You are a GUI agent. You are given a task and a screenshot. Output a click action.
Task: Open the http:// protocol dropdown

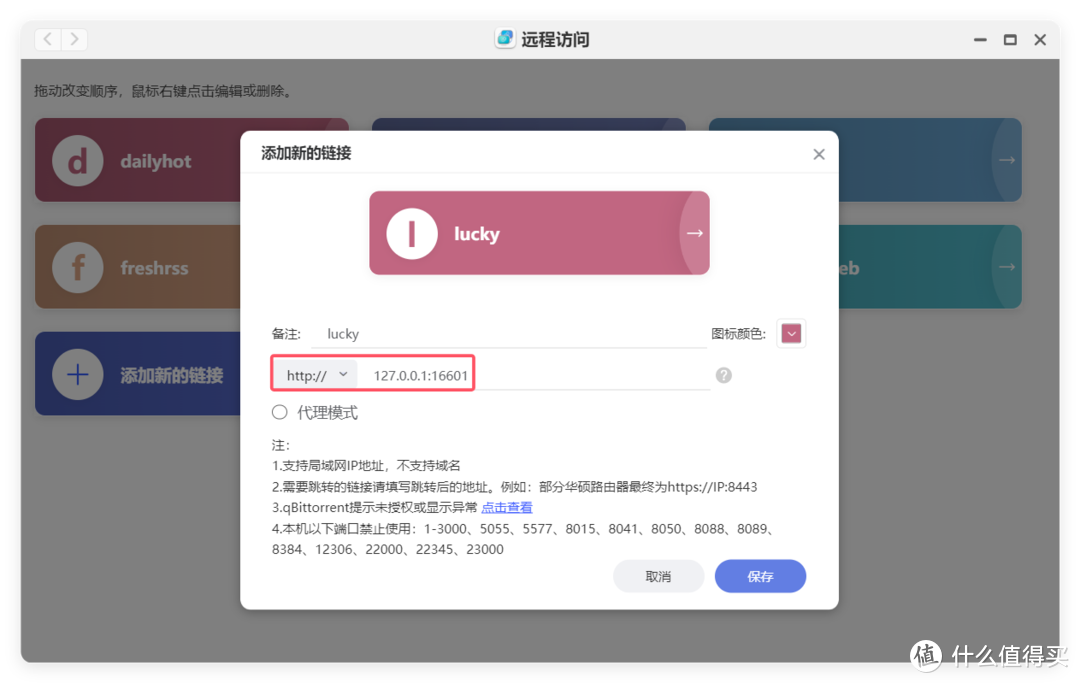pyautogui.click(x=317, y=375)
